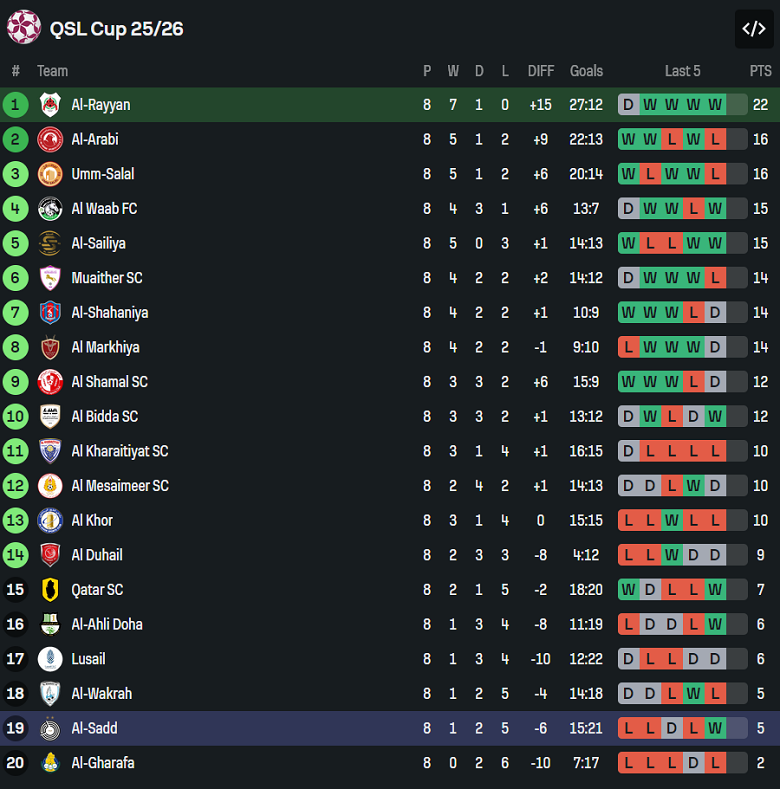The width and height of the screenshot is (780, 789).
Task: Click the Al Shamal SC team crest
Action: click(50, 382)
